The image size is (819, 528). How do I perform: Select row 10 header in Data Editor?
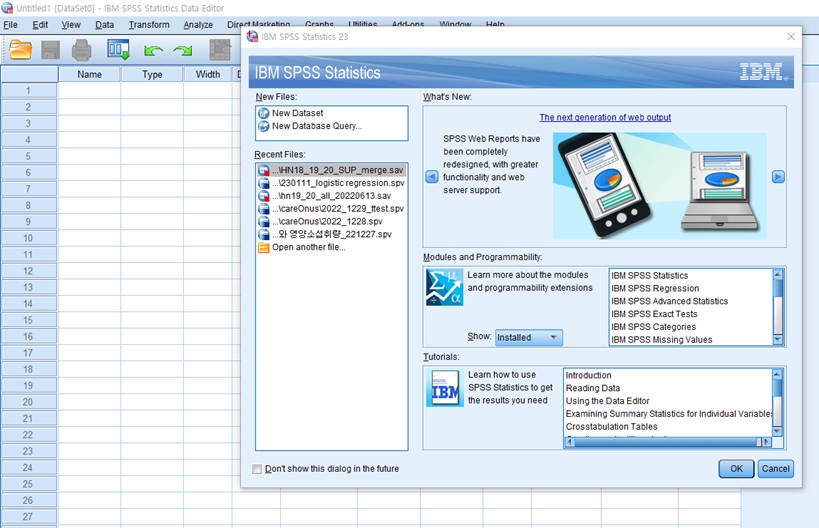(29, 238)
